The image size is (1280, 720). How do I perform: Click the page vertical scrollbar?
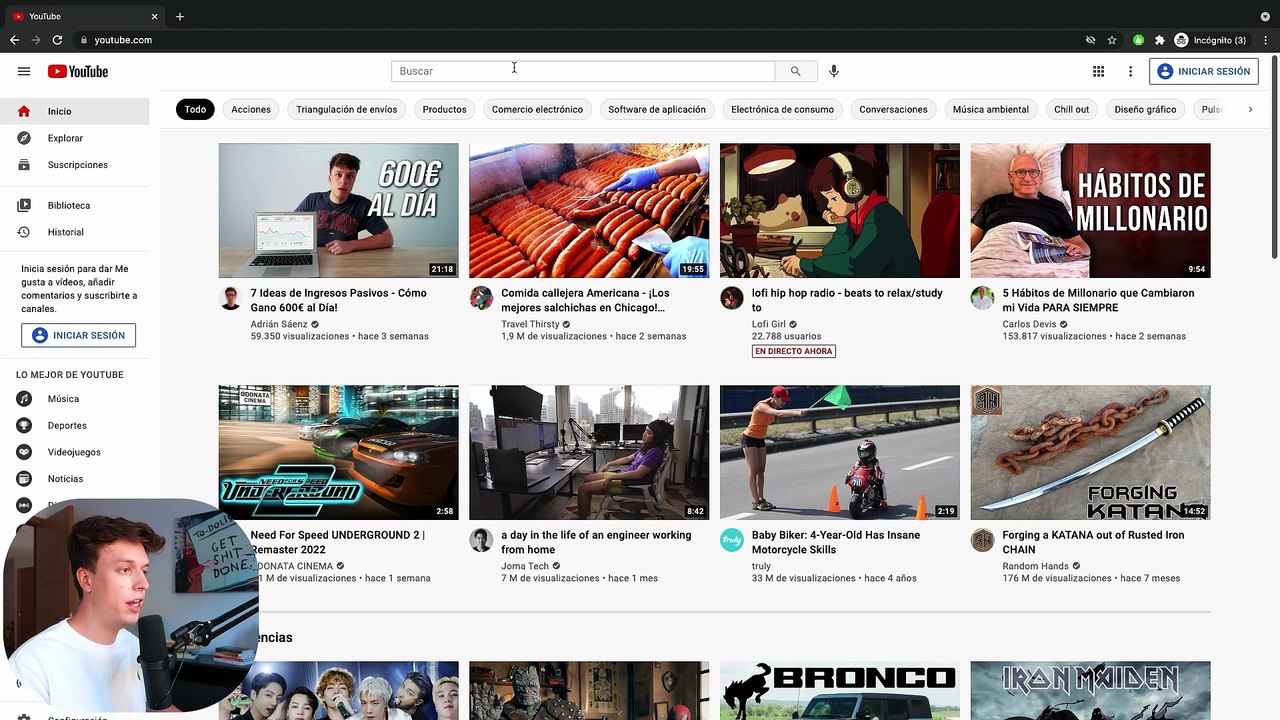tap(1274, 155)
